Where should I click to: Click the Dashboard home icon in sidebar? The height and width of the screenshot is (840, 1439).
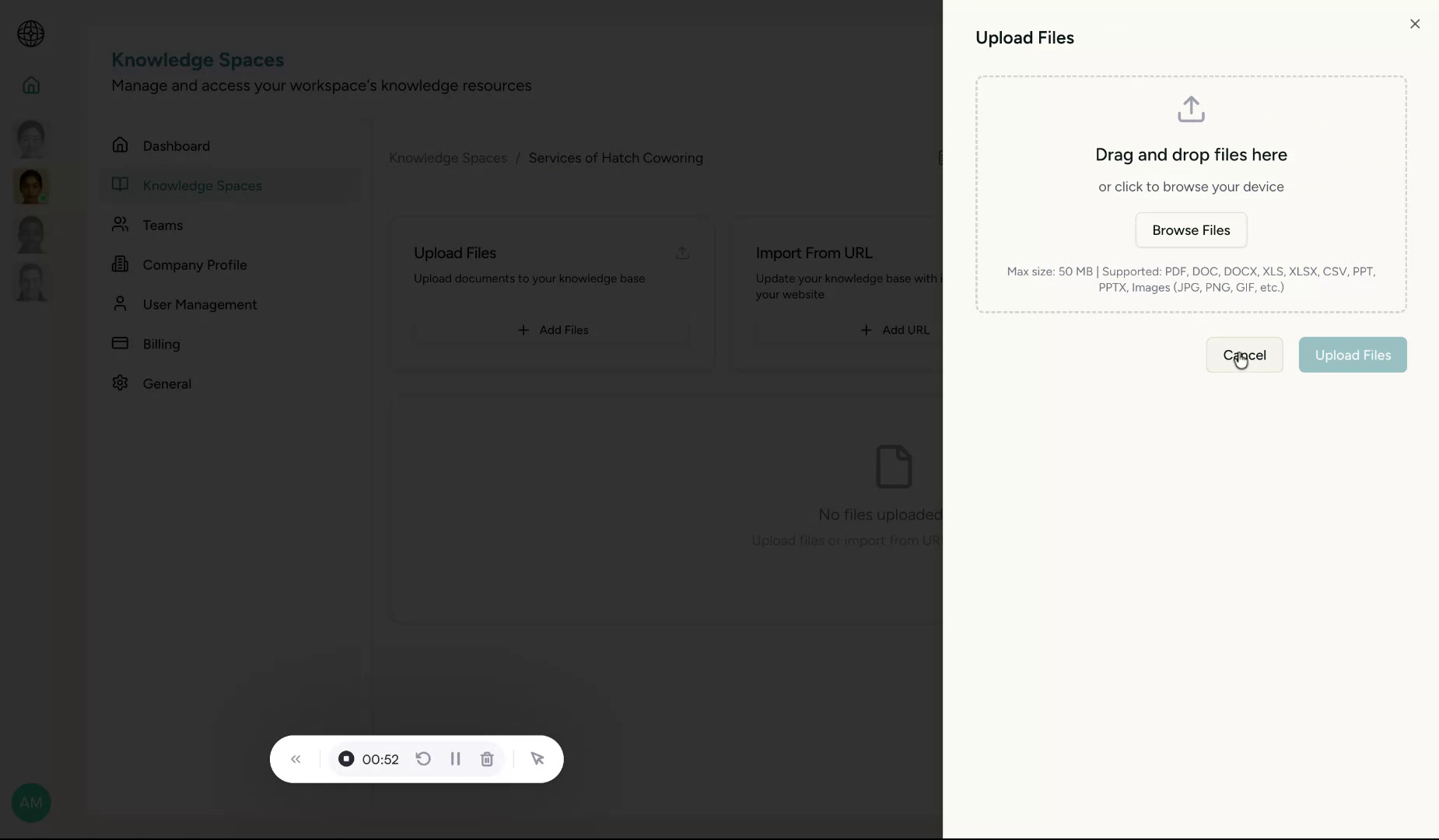pos(121,145)
